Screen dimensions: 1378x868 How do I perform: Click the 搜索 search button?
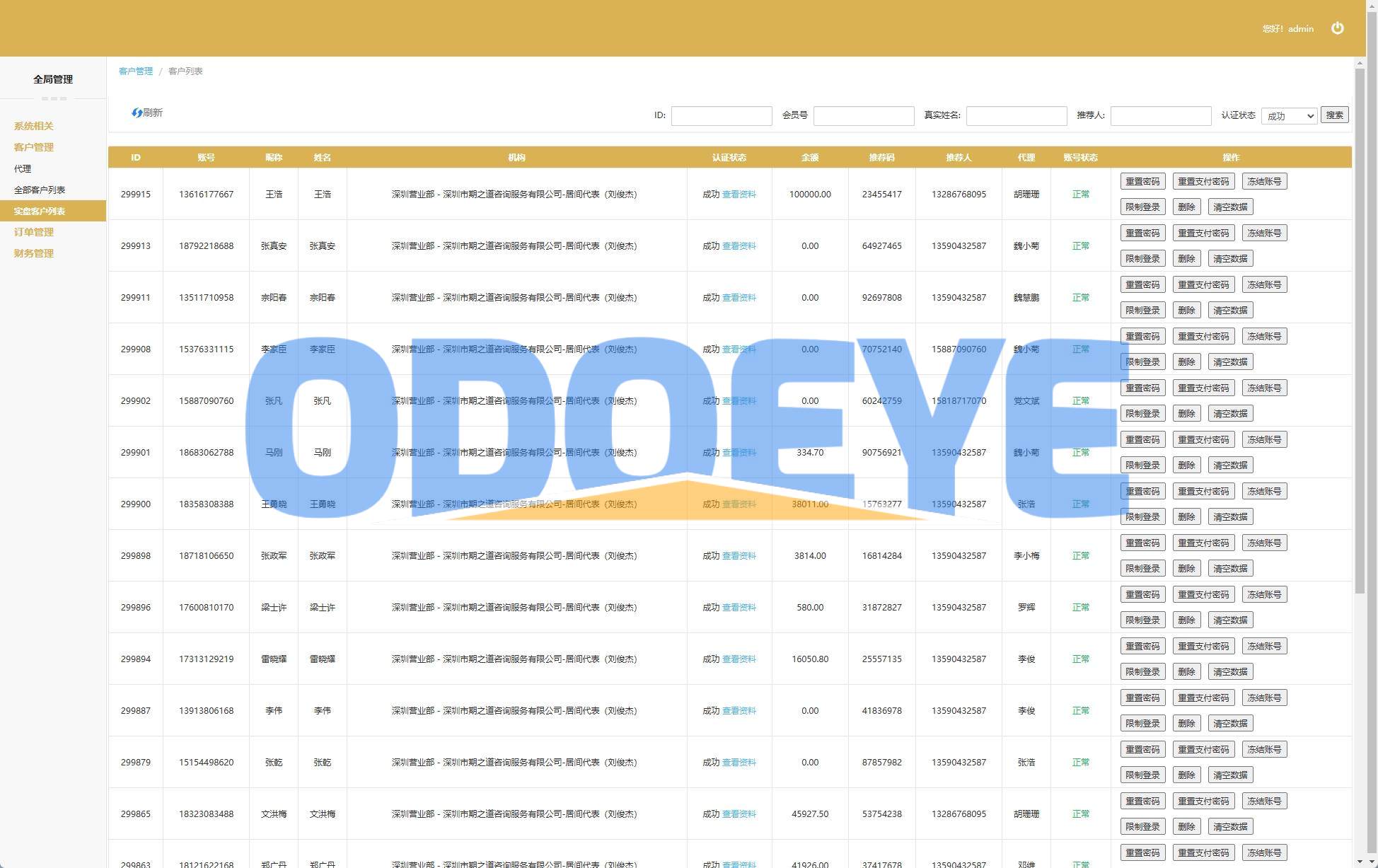point(1334,115)
